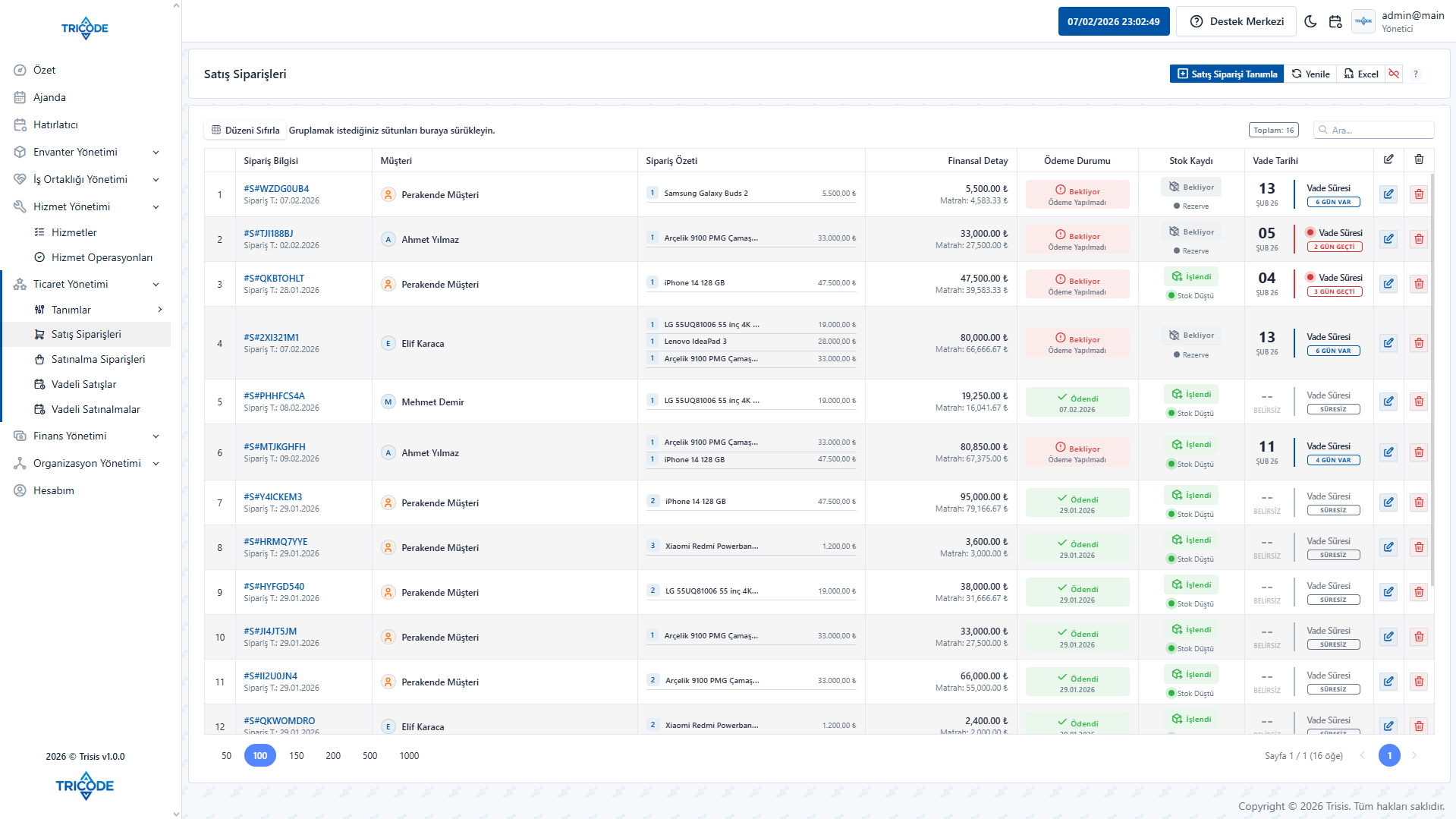Viewport: 1456px width, 819px height.
Task: Open the calendar icon in the top bar
Action: [1335, 21]
